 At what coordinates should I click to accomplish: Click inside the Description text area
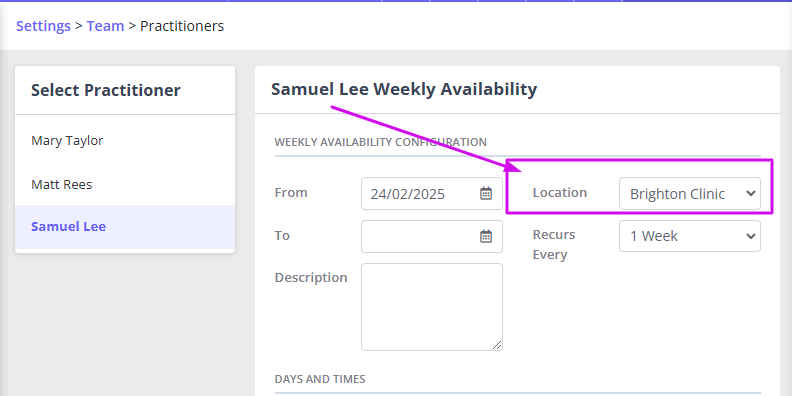[x=432, y=307]
